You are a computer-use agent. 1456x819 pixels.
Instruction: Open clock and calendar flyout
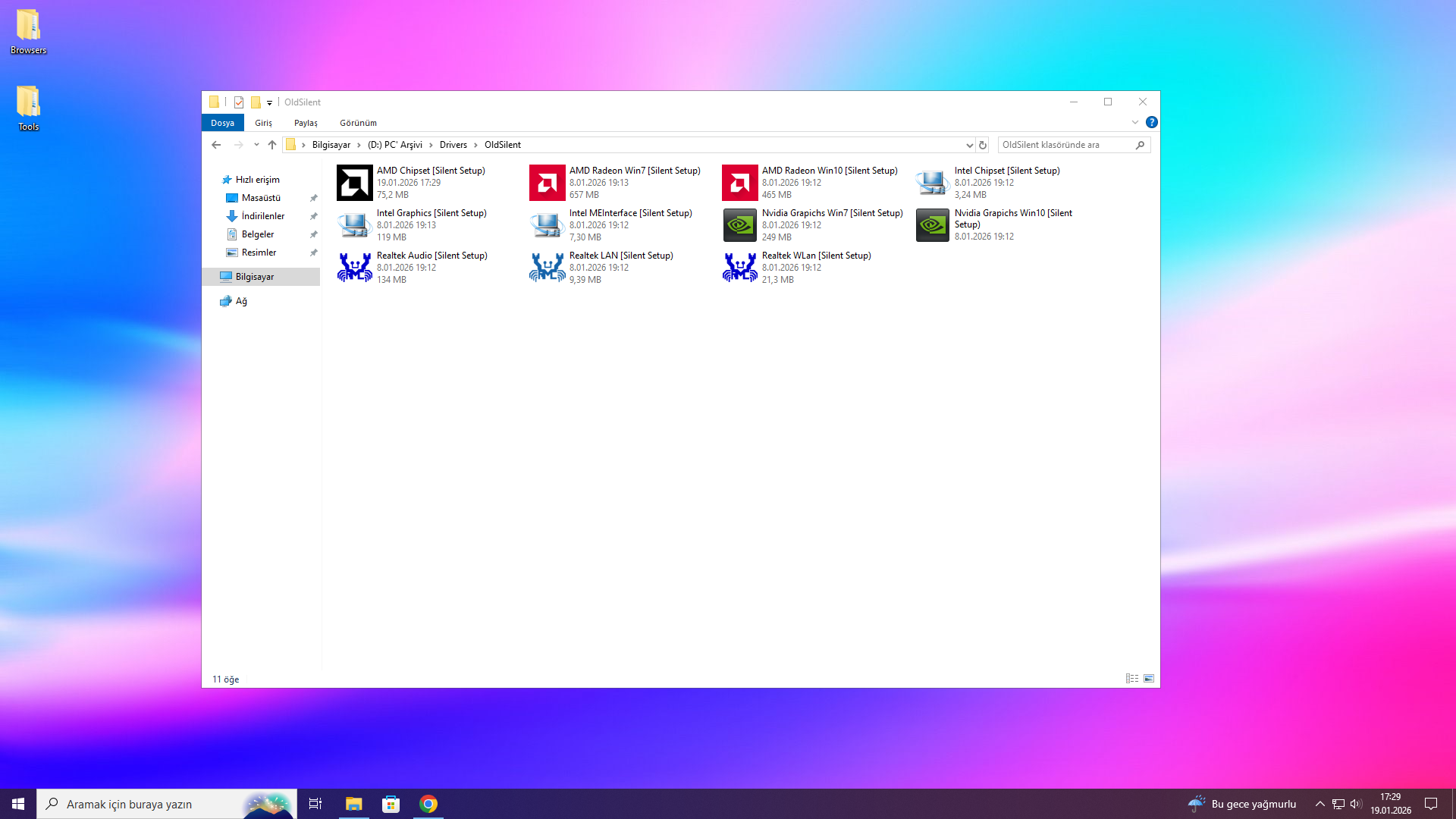[x=1391, y=804]
